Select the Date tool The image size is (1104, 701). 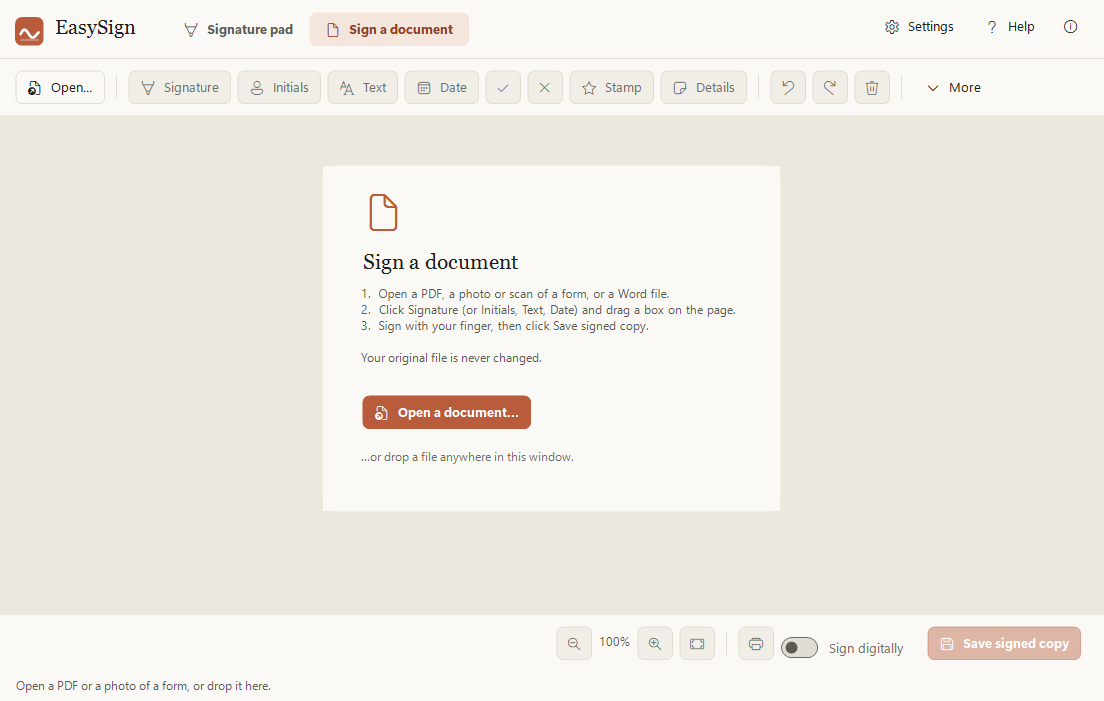pos(441,87)
